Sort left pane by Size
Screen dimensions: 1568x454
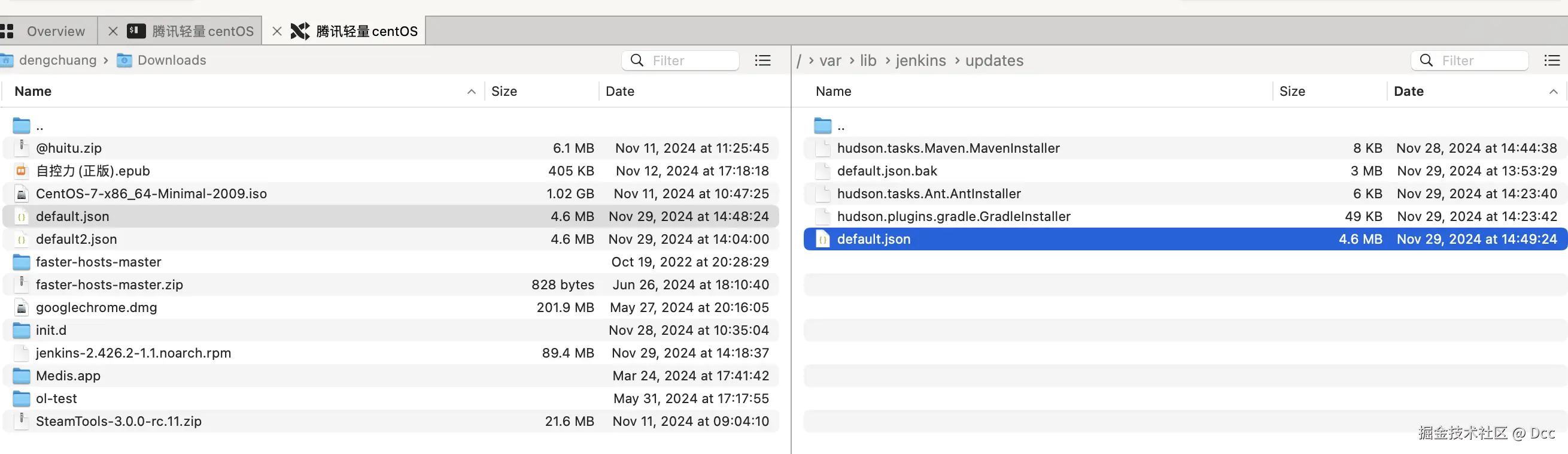[x=504, y=92]
